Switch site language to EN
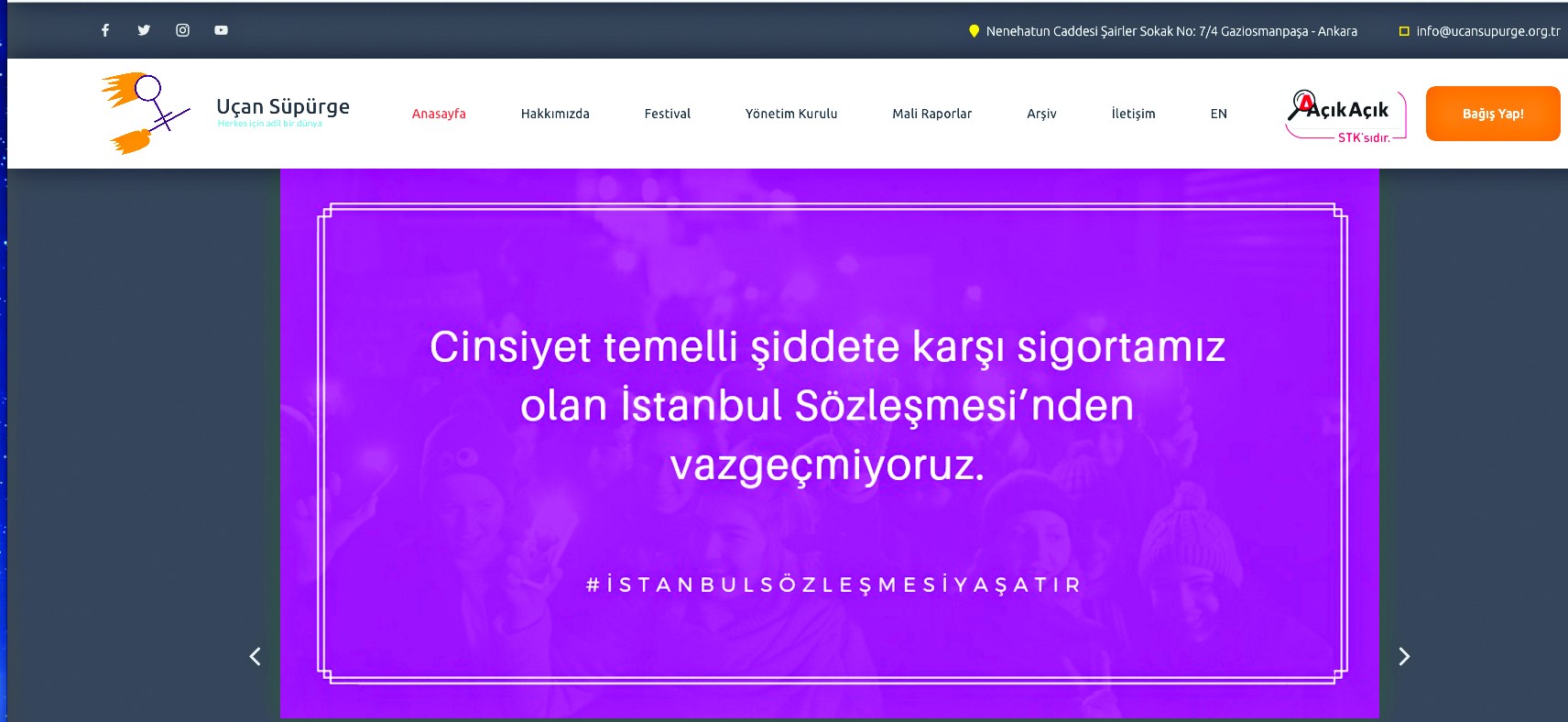The height and width of the screenshot is (722, 1568). pos(1218,114)
